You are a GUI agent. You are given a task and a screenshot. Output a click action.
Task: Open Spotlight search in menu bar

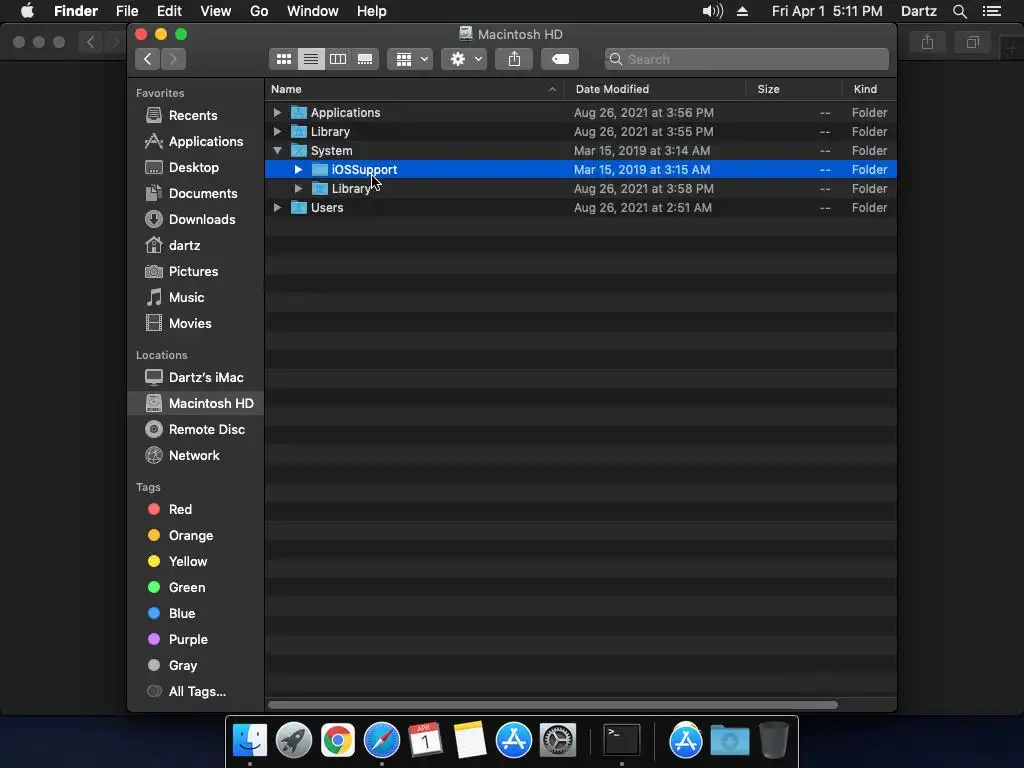(959, 11)
